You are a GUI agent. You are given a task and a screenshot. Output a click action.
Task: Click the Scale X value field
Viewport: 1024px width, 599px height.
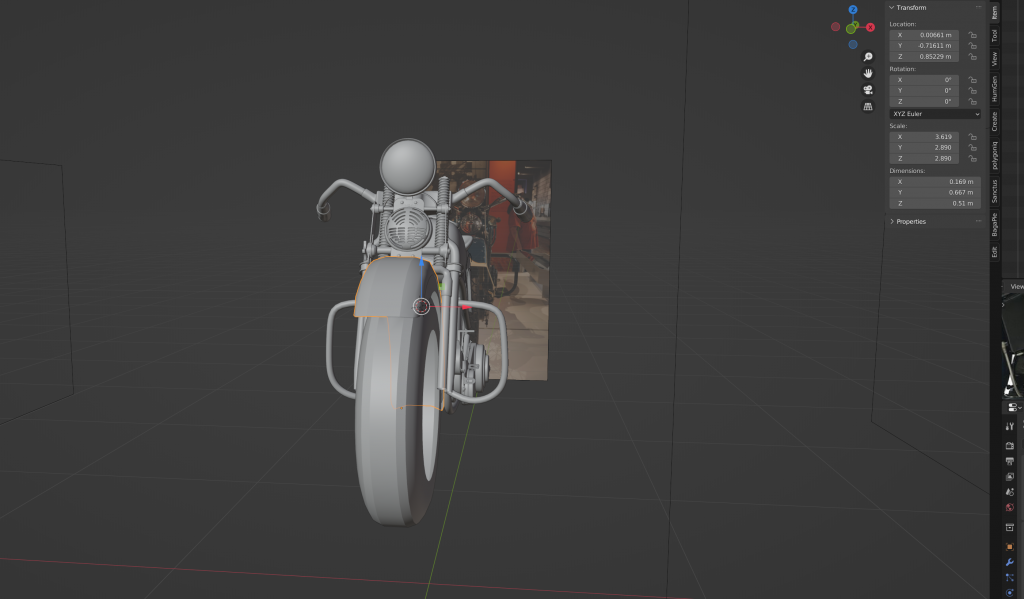[x=924, y=136]
